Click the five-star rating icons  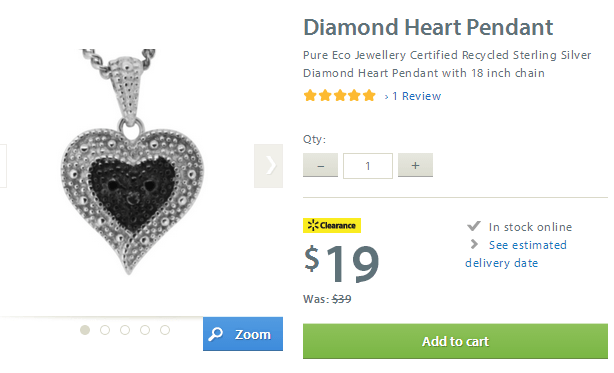click(x=340, y=96)
